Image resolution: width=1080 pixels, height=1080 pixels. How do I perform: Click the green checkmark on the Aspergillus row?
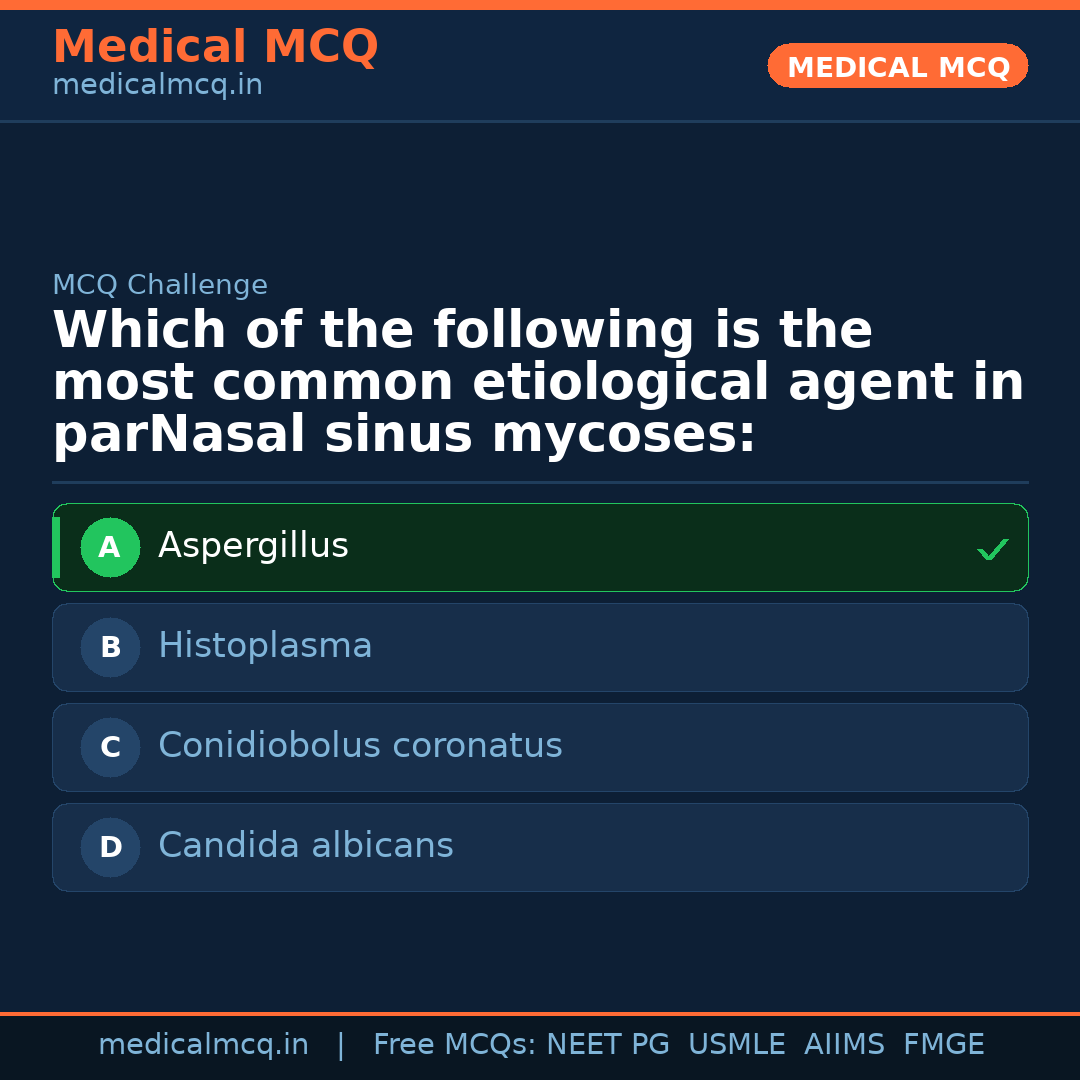pos(992,549)
